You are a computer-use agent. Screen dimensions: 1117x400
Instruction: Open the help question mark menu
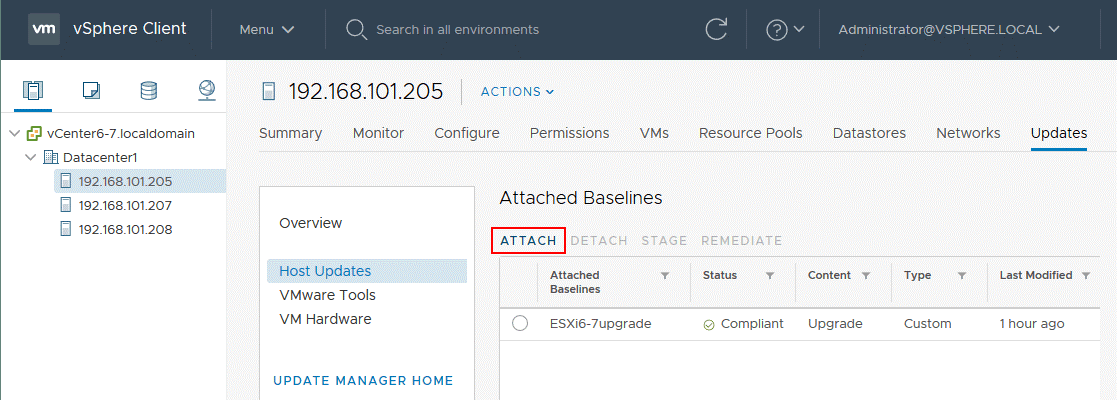point(784,30)
